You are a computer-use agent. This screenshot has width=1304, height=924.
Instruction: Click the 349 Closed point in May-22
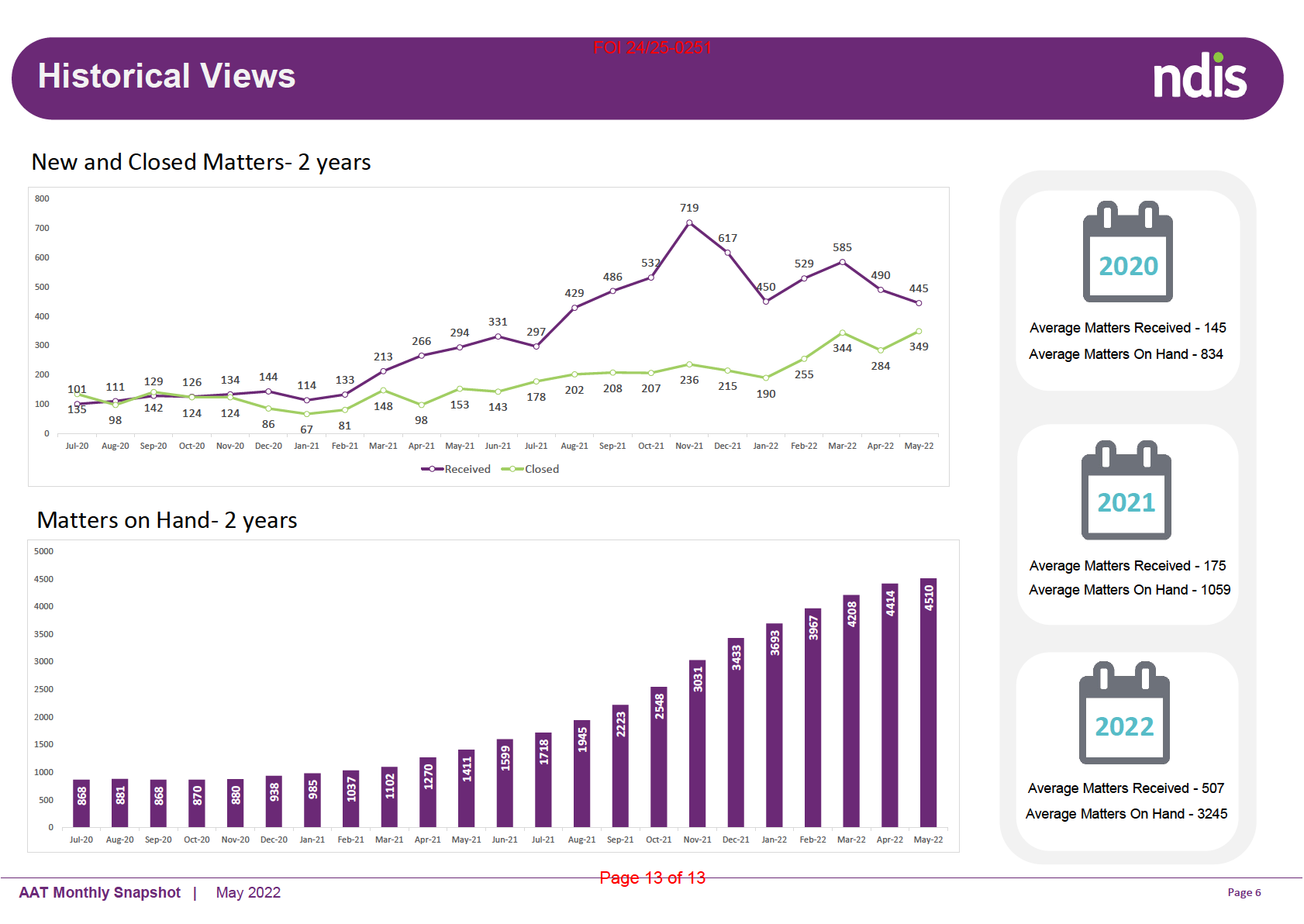pyautogui.click(x=919, y=331)
